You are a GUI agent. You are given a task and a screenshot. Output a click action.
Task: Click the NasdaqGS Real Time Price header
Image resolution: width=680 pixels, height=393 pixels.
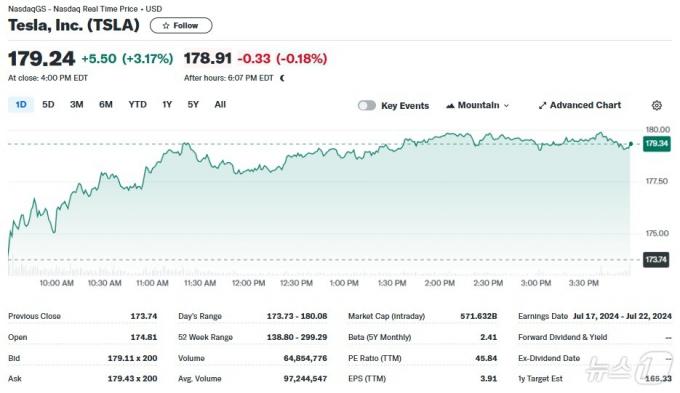(85, 9)
